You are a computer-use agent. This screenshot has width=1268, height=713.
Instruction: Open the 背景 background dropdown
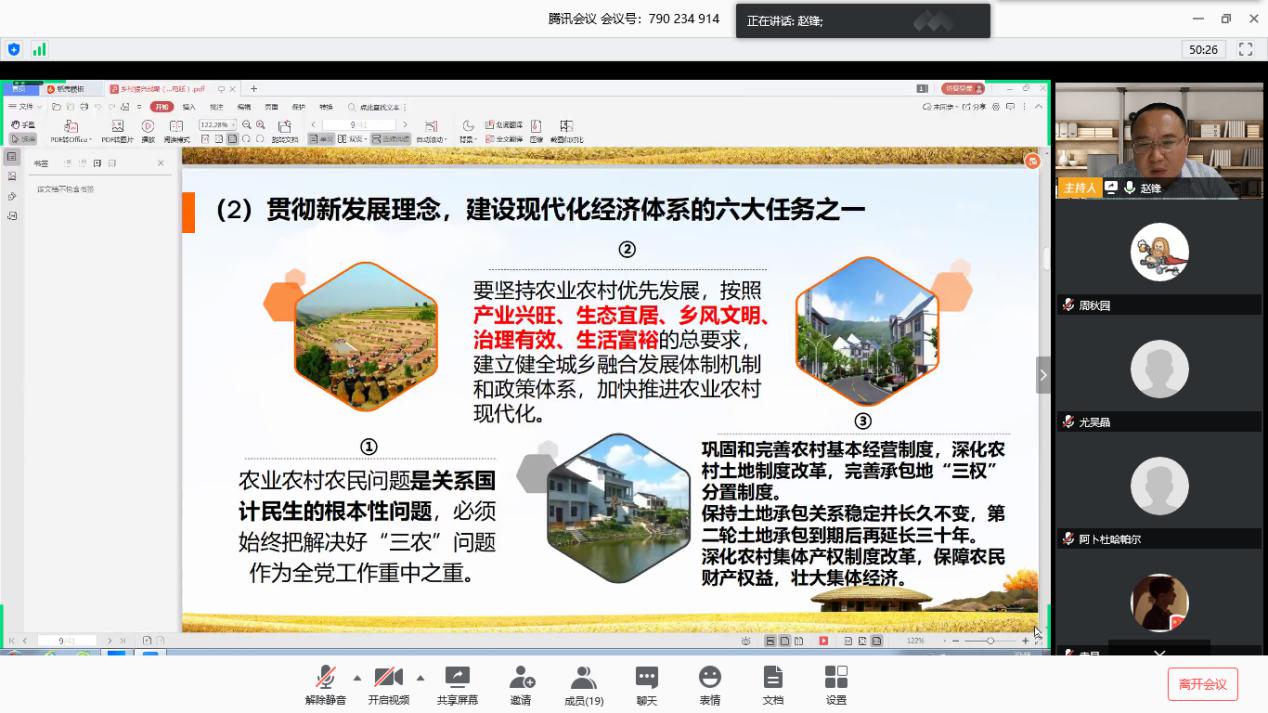(x=467, y=132)
